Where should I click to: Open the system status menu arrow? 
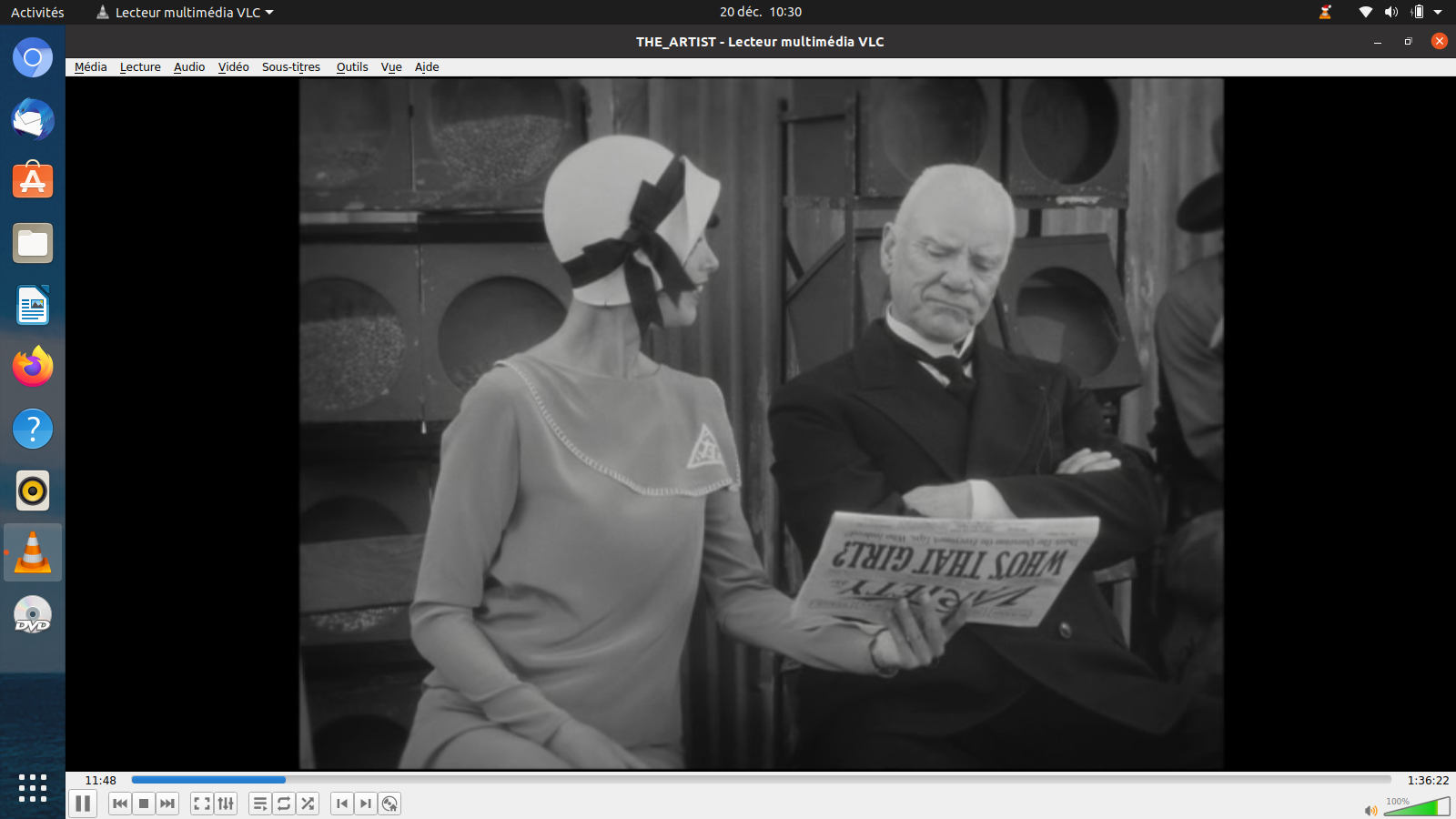coord(1438,12)
